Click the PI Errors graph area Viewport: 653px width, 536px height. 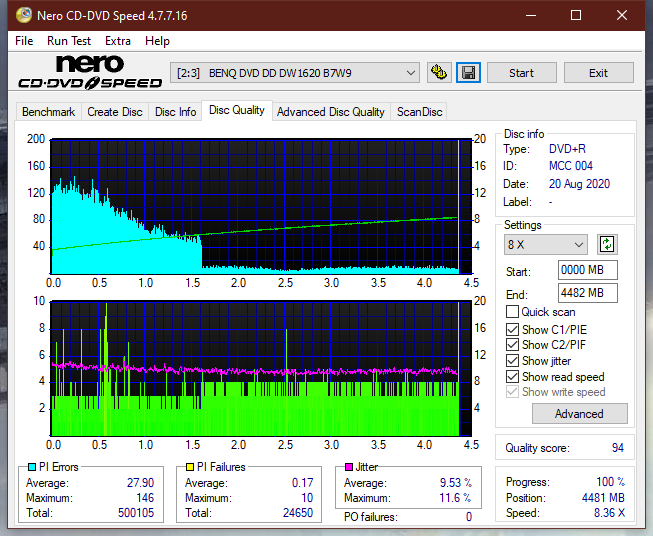[x=261, y=207]
